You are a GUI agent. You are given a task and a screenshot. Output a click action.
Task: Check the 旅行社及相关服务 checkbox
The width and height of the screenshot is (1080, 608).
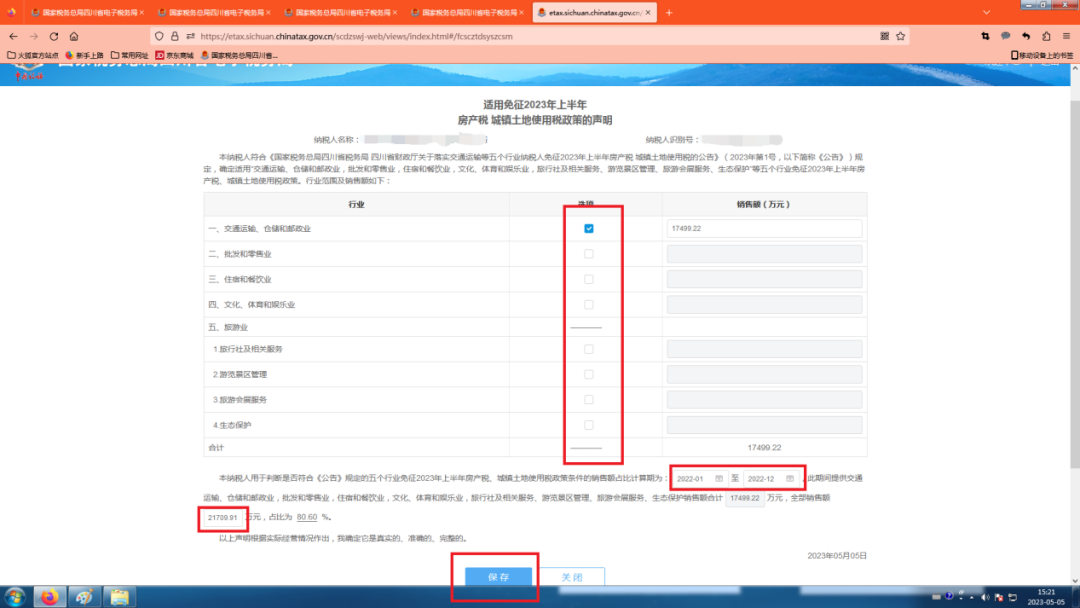(589, 349)
